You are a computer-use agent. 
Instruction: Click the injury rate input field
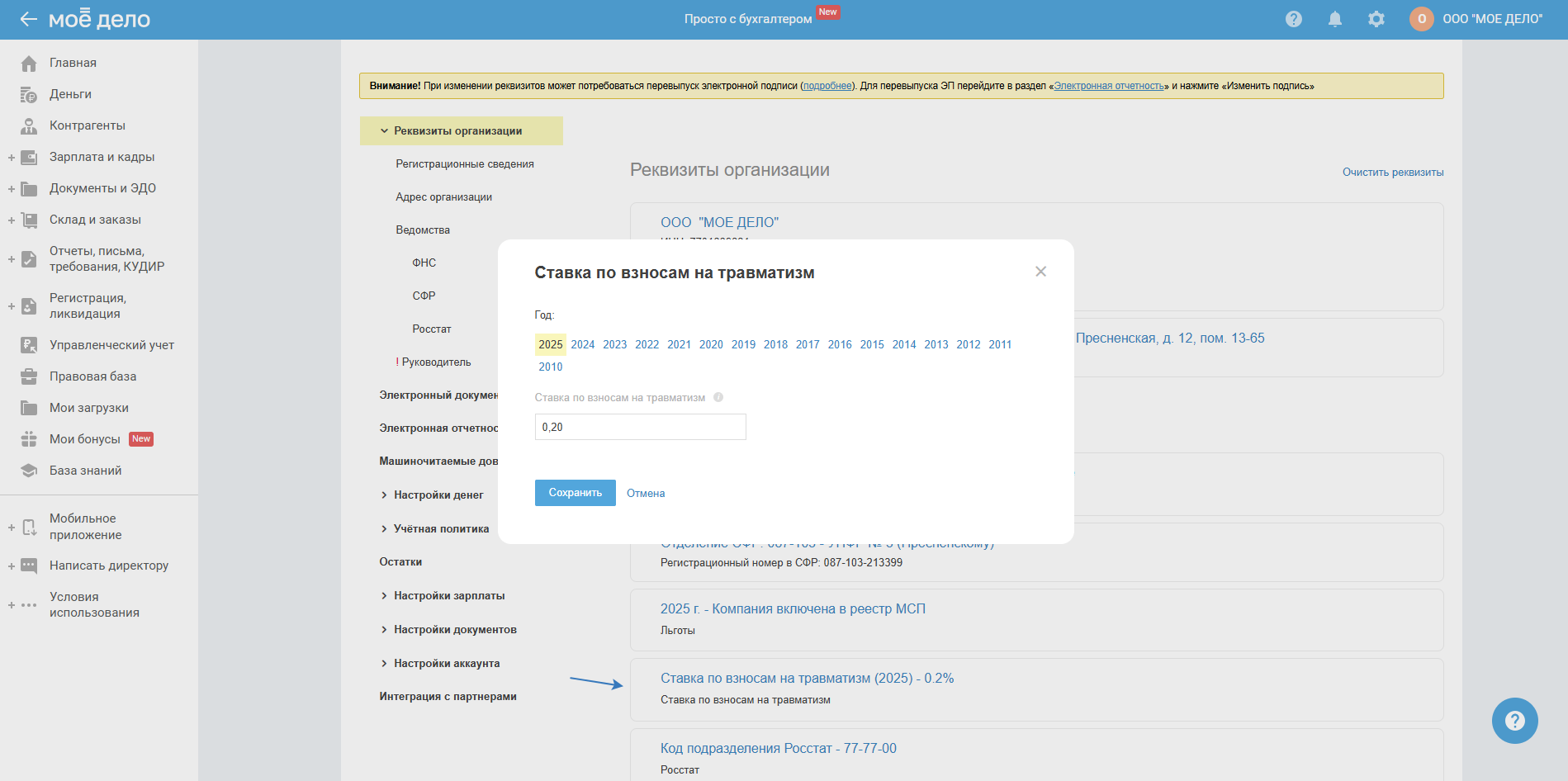641,427
